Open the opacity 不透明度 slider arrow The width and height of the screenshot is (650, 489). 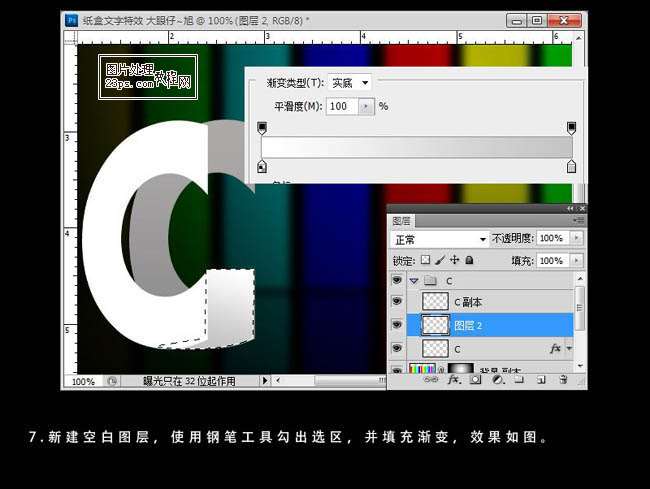pyautogui.click(x=576, y=238)
